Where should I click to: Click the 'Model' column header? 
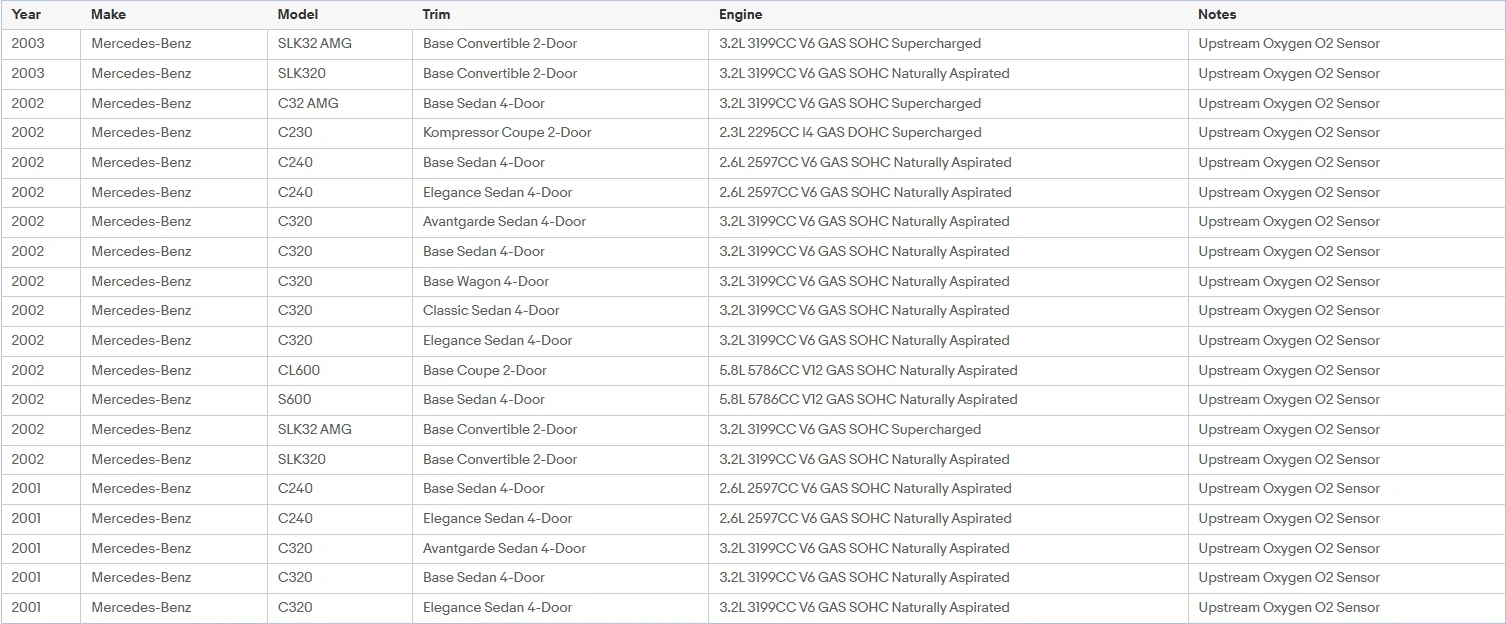[298, 15]
